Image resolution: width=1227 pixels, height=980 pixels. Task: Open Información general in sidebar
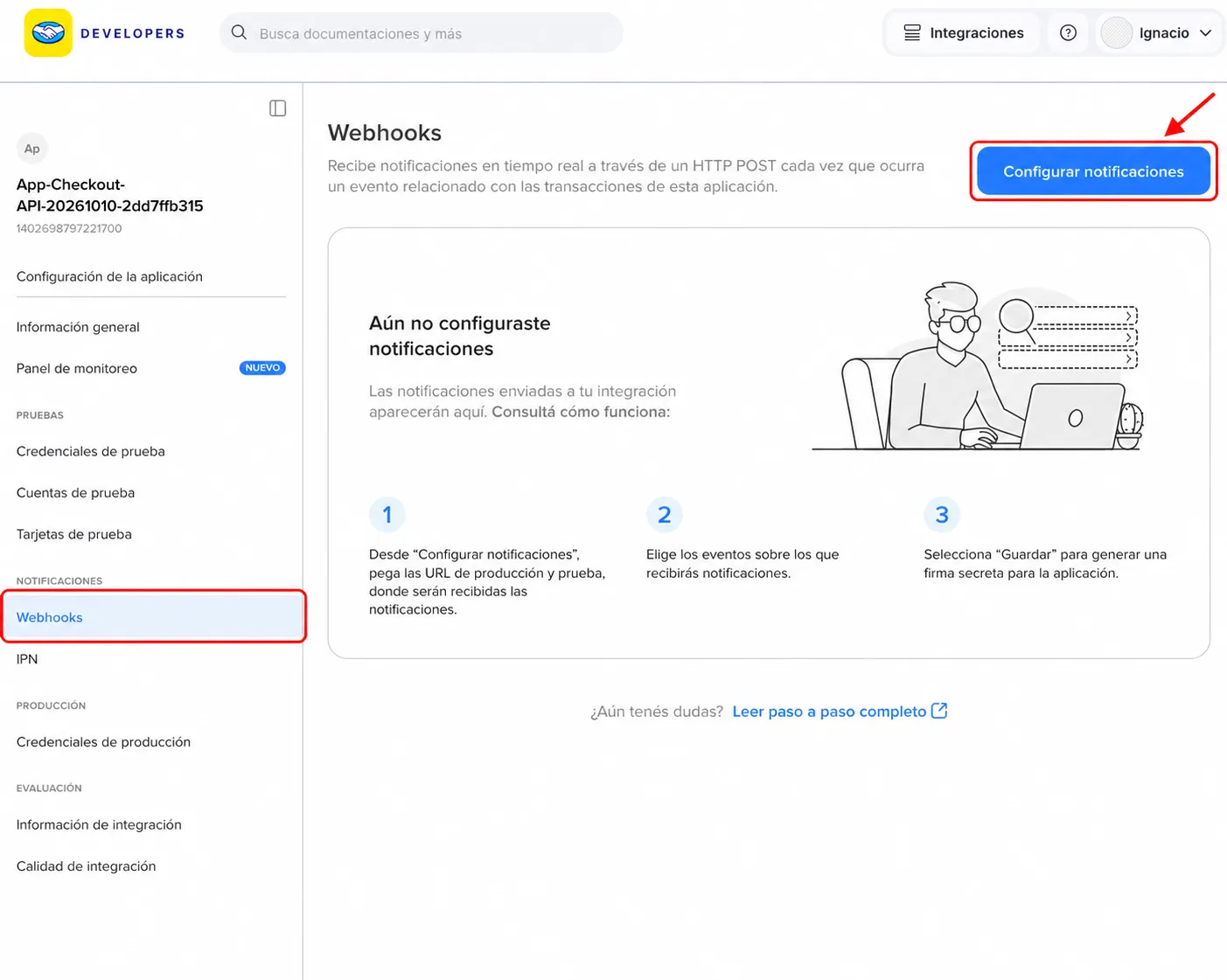(x=78, y=327)
